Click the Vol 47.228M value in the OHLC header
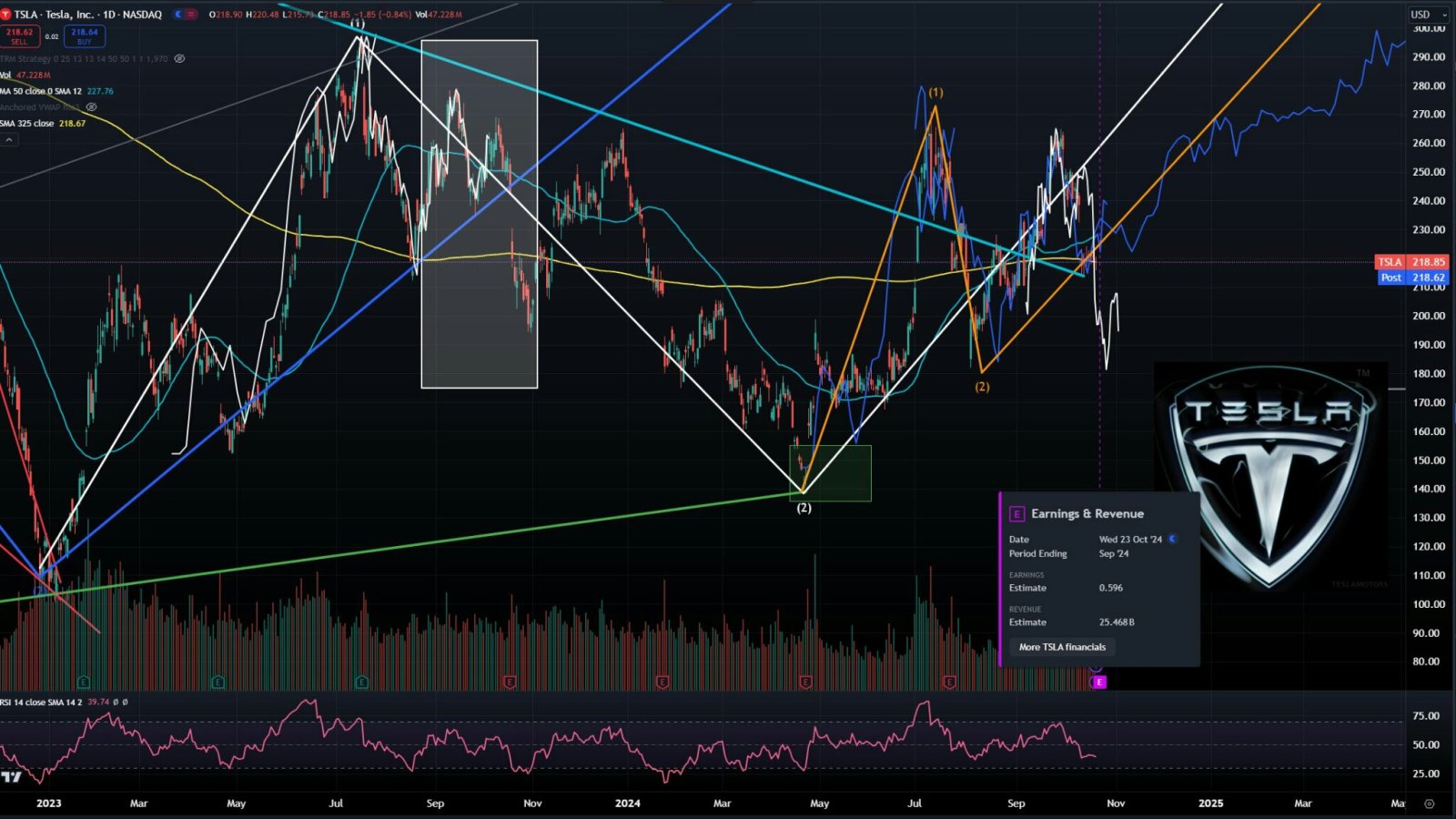The height and width of the screenshot is (819, 1456). pyautogui.click(x=439, y=15)
